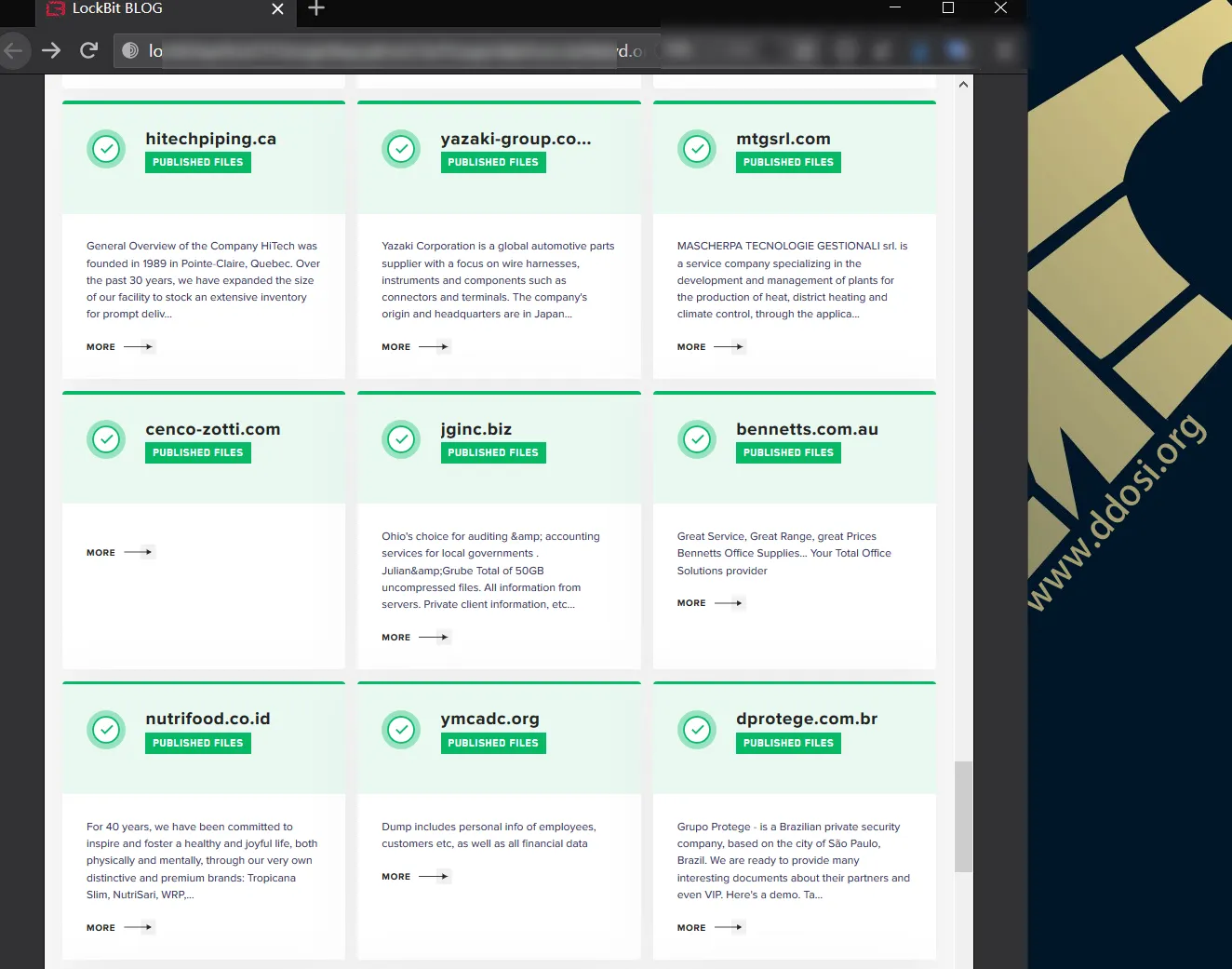The height and width of the screenshot is (969, 1232).
Task: Click the checkmark icon beside nutrifood.co.id
Action: 106,730
